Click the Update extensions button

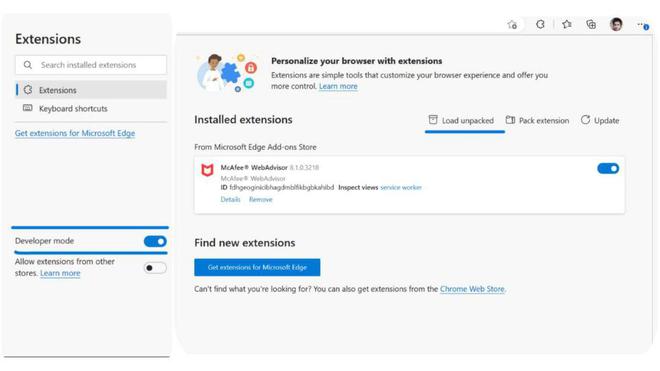pos(600,120)
